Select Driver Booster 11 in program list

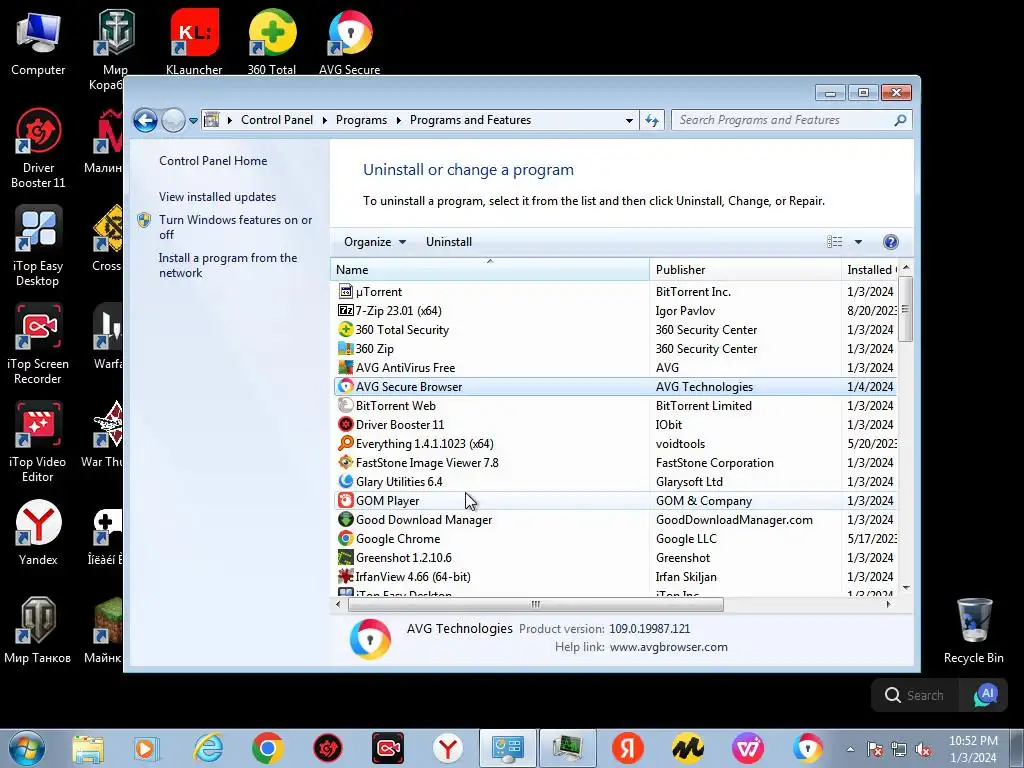coord(615,424)
